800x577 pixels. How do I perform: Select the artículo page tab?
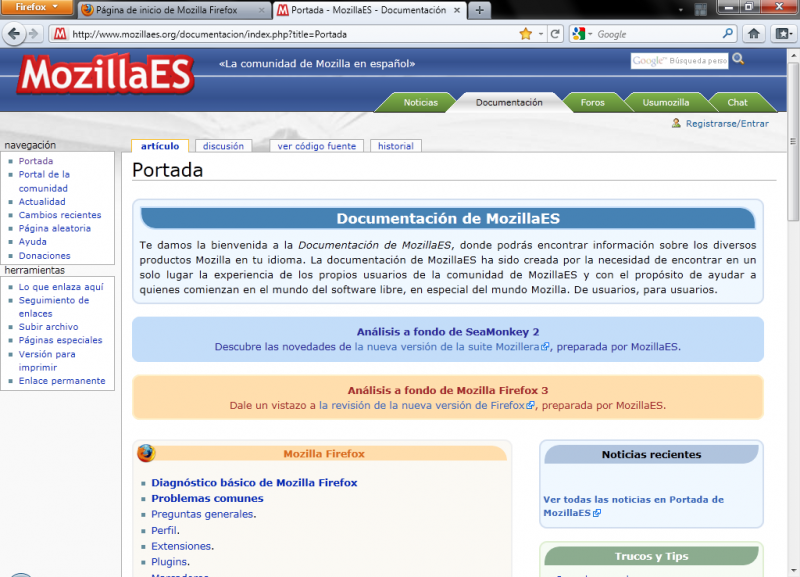point(160,146)
